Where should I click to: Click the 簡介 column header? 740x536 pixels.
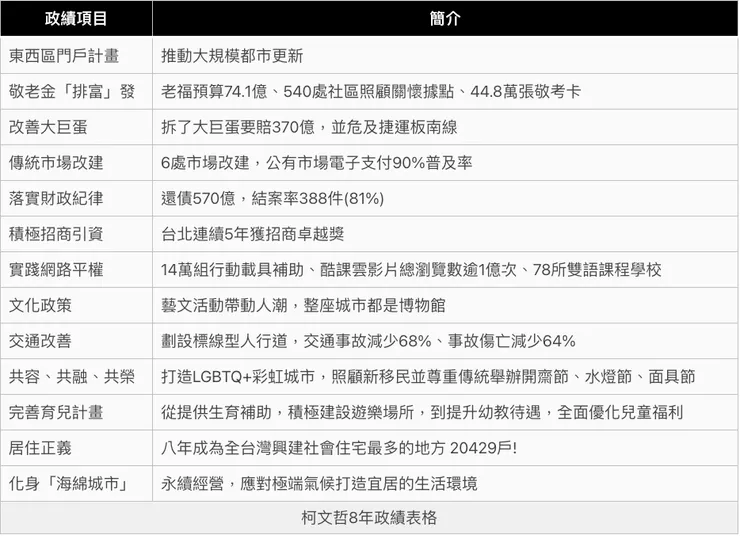click(445, 18)
